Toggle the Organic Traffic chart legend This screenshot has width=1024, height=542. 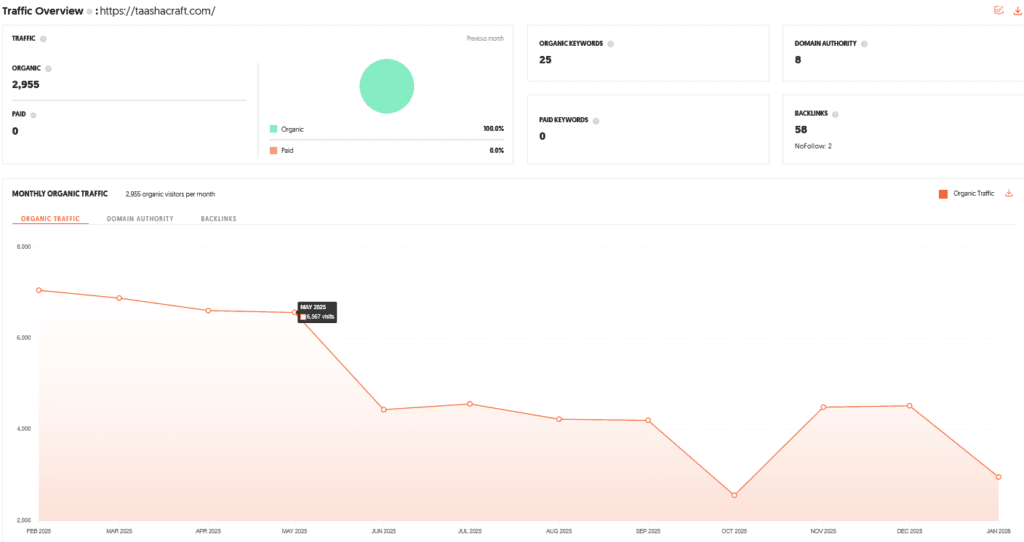(966, 193)
